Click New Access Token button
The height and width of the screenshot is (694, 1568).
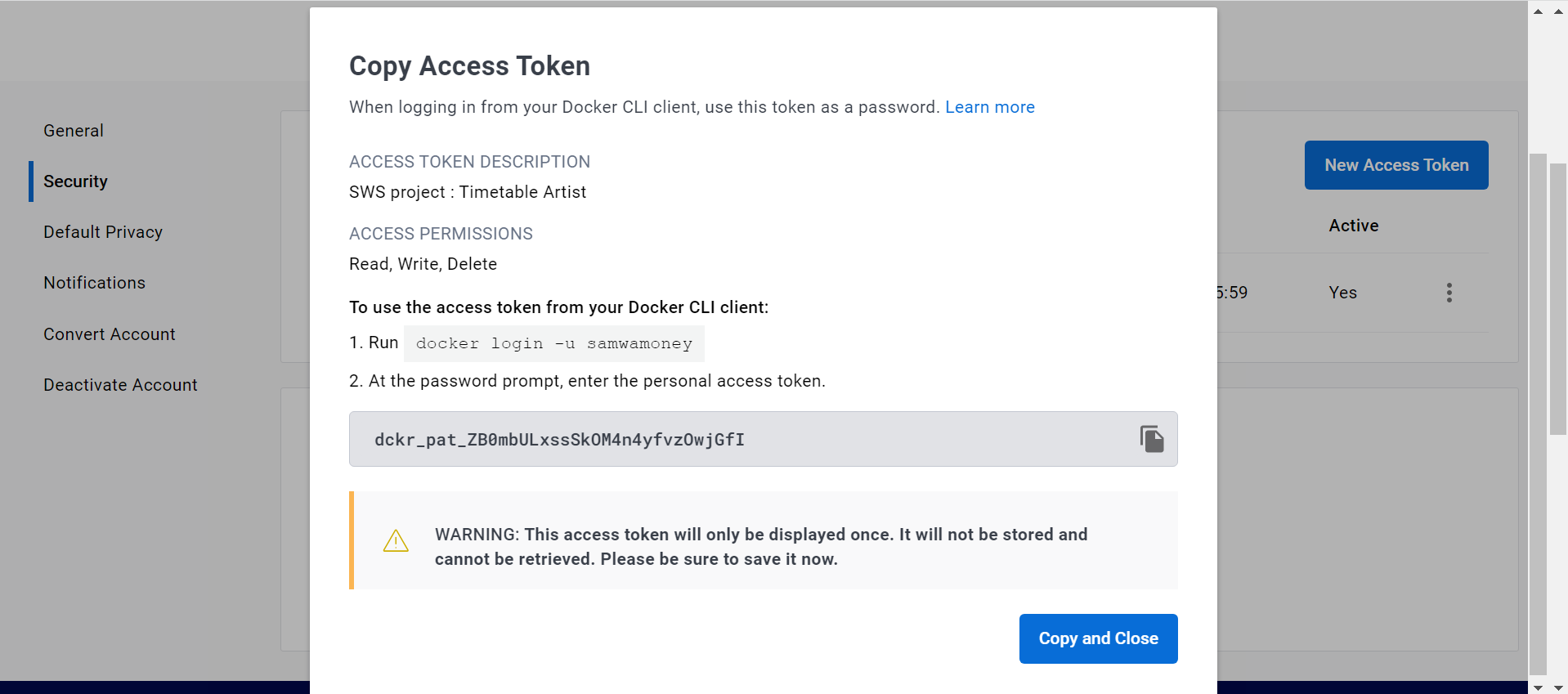coord(1396,165)
